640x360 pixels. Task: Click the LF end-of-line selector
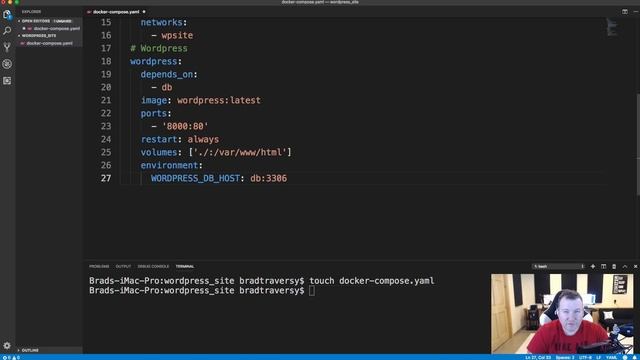tap(599, 358)
